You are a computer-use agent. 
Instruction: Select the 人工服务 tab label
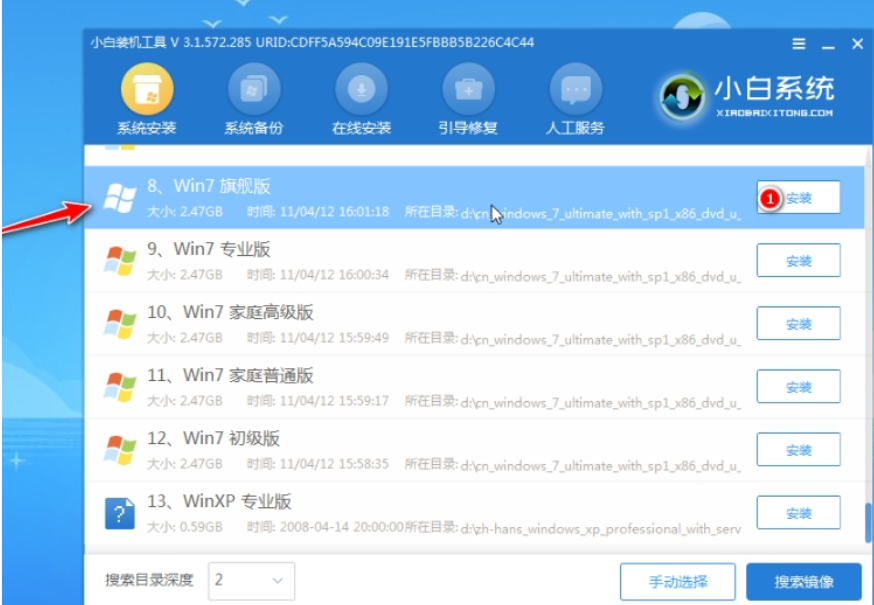tap(575, 128)
